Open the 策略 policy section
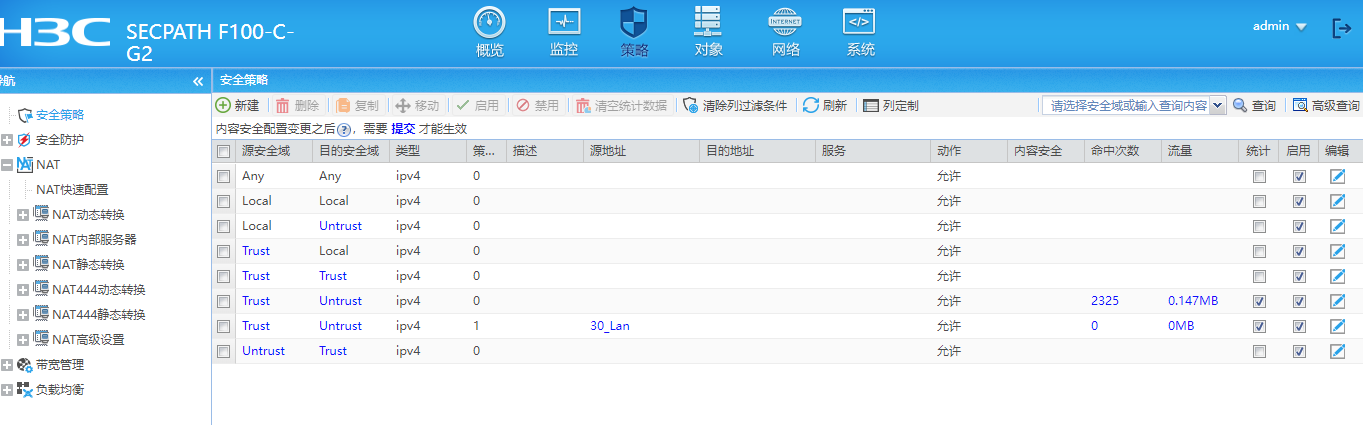The height and width of the screenshot is (425, 1363). tap(634, 31)
